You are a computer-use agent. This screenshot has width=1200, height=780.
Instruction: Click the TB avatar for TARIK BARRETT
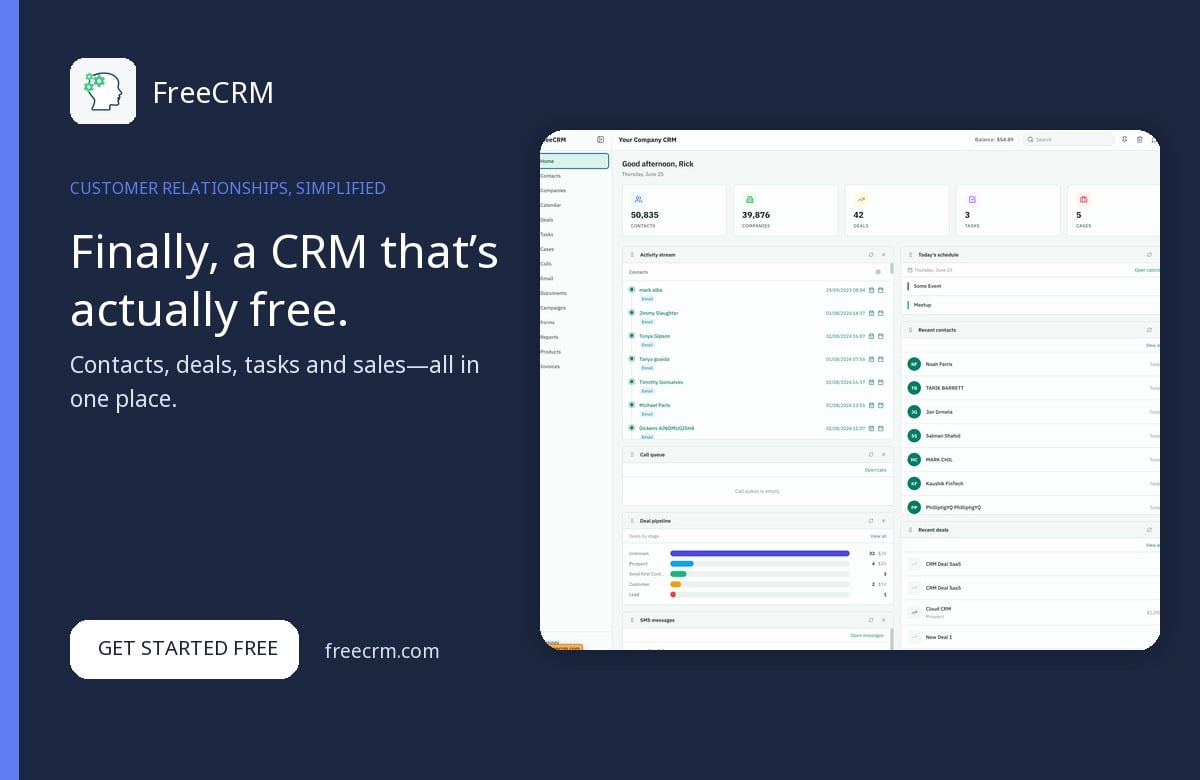coord(914,388)
